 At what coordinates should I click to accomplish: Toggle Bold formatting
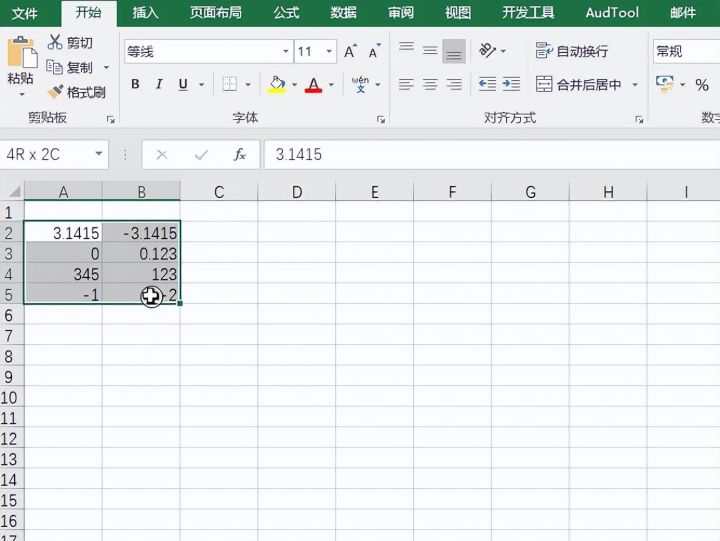click(x=135, y=84)
